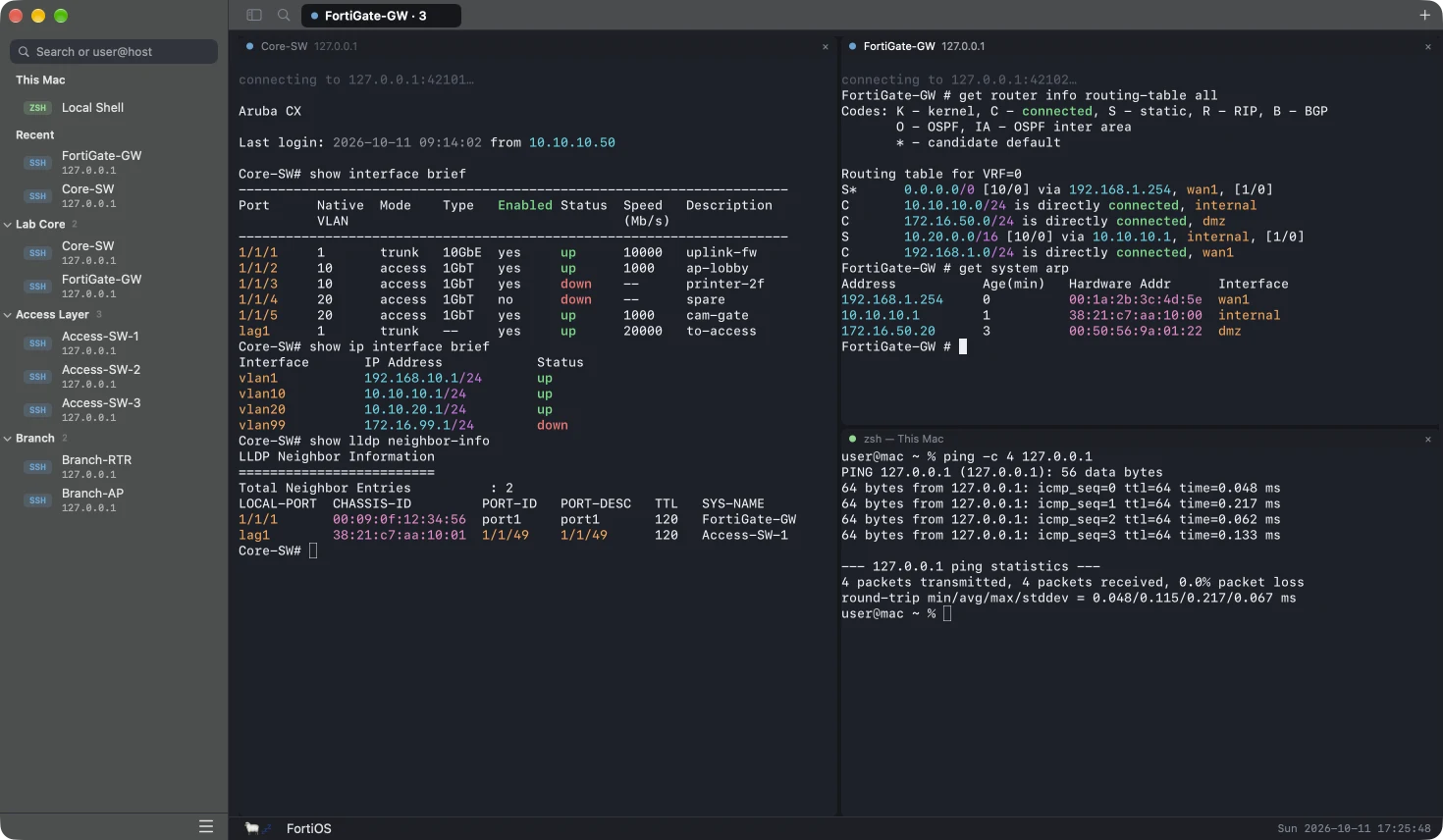1443x840 pixels.
Task: Click hardware address 00:50:56:9a:01:22
Action: (x=1136, y=331)
